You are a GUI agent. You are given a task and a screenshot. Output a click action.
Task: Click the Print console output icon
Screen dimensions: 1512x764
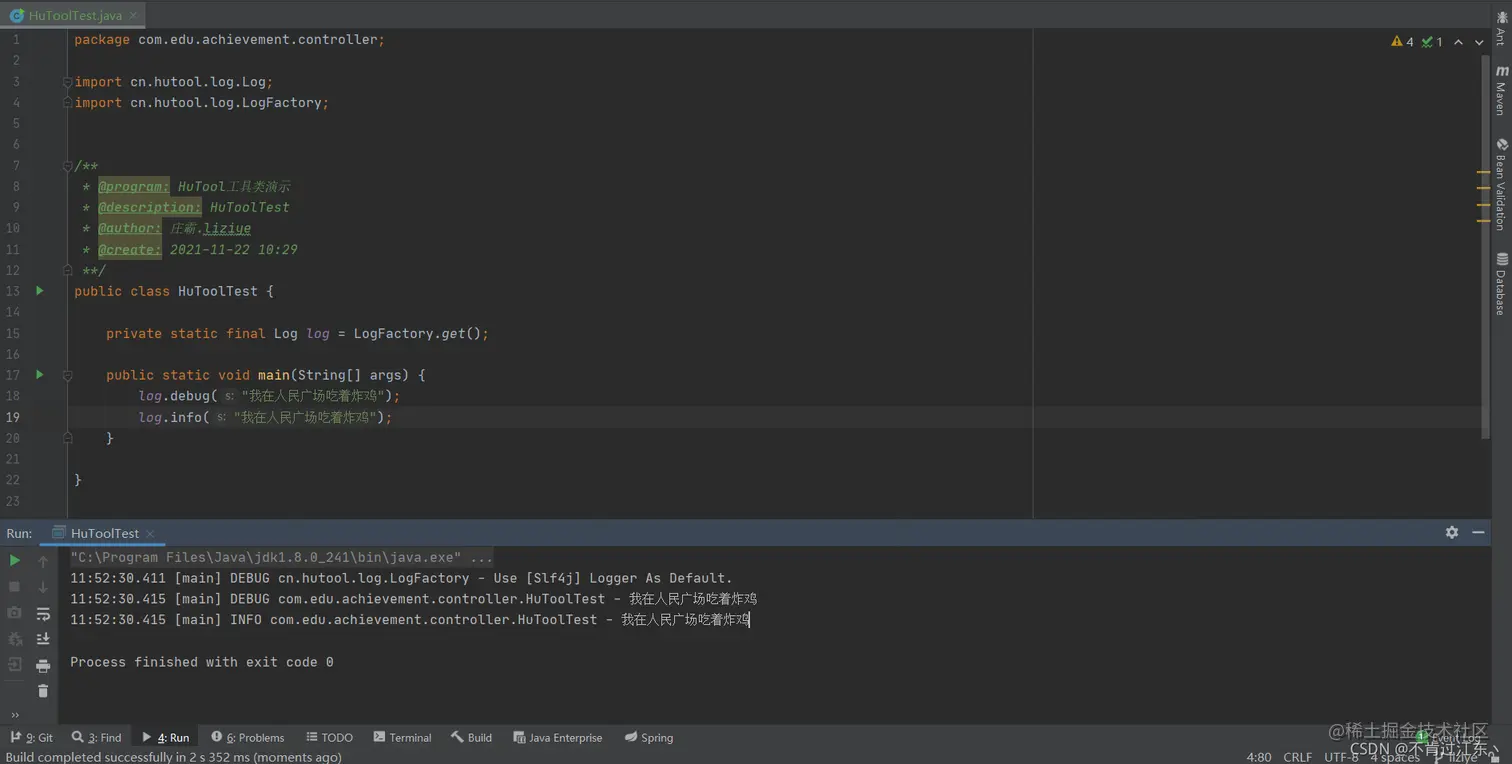pyautogui.click(x=43, y=665)
